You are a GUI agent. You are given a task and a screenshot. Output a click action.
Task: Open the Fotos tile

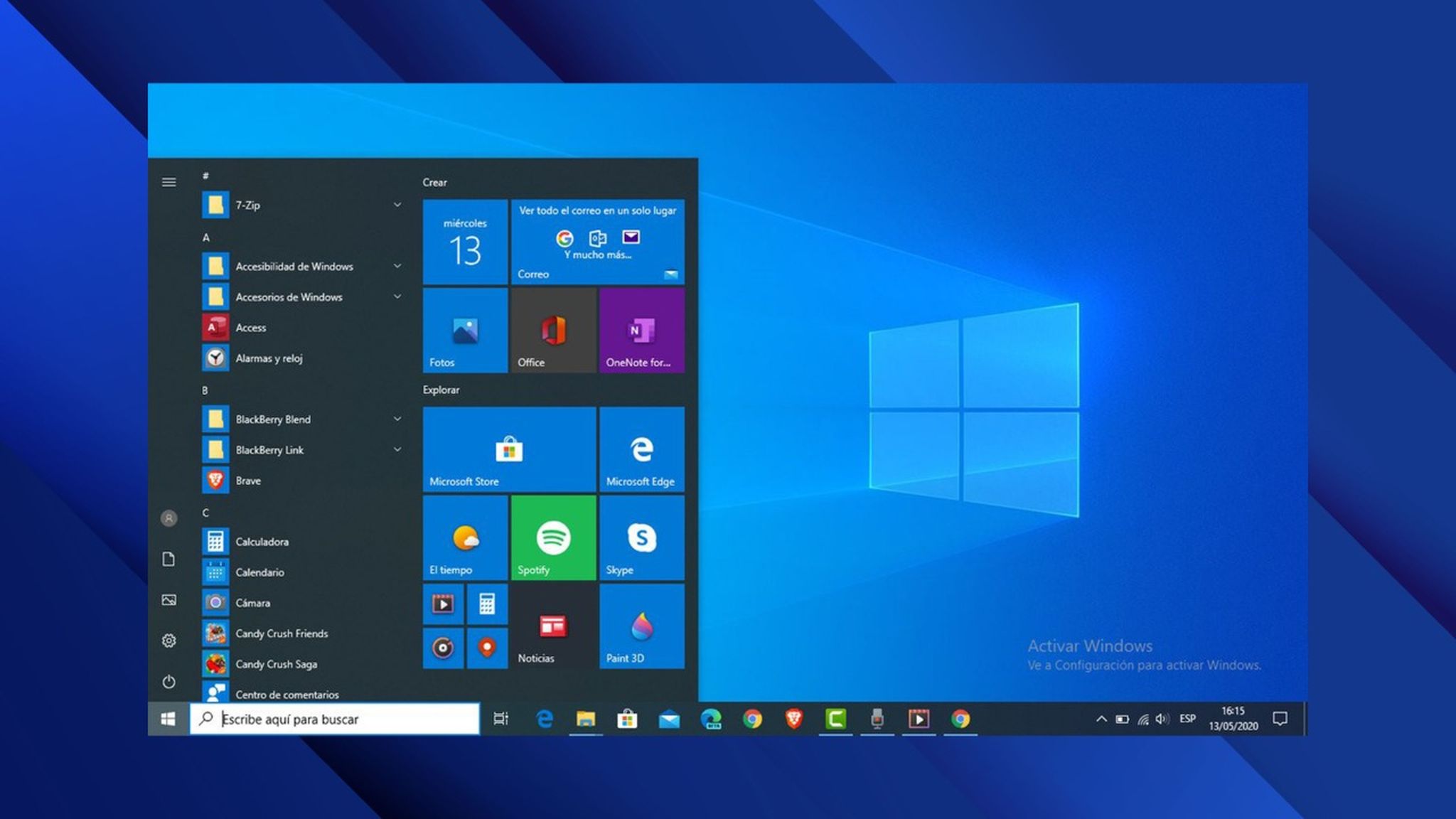point(465,331)
